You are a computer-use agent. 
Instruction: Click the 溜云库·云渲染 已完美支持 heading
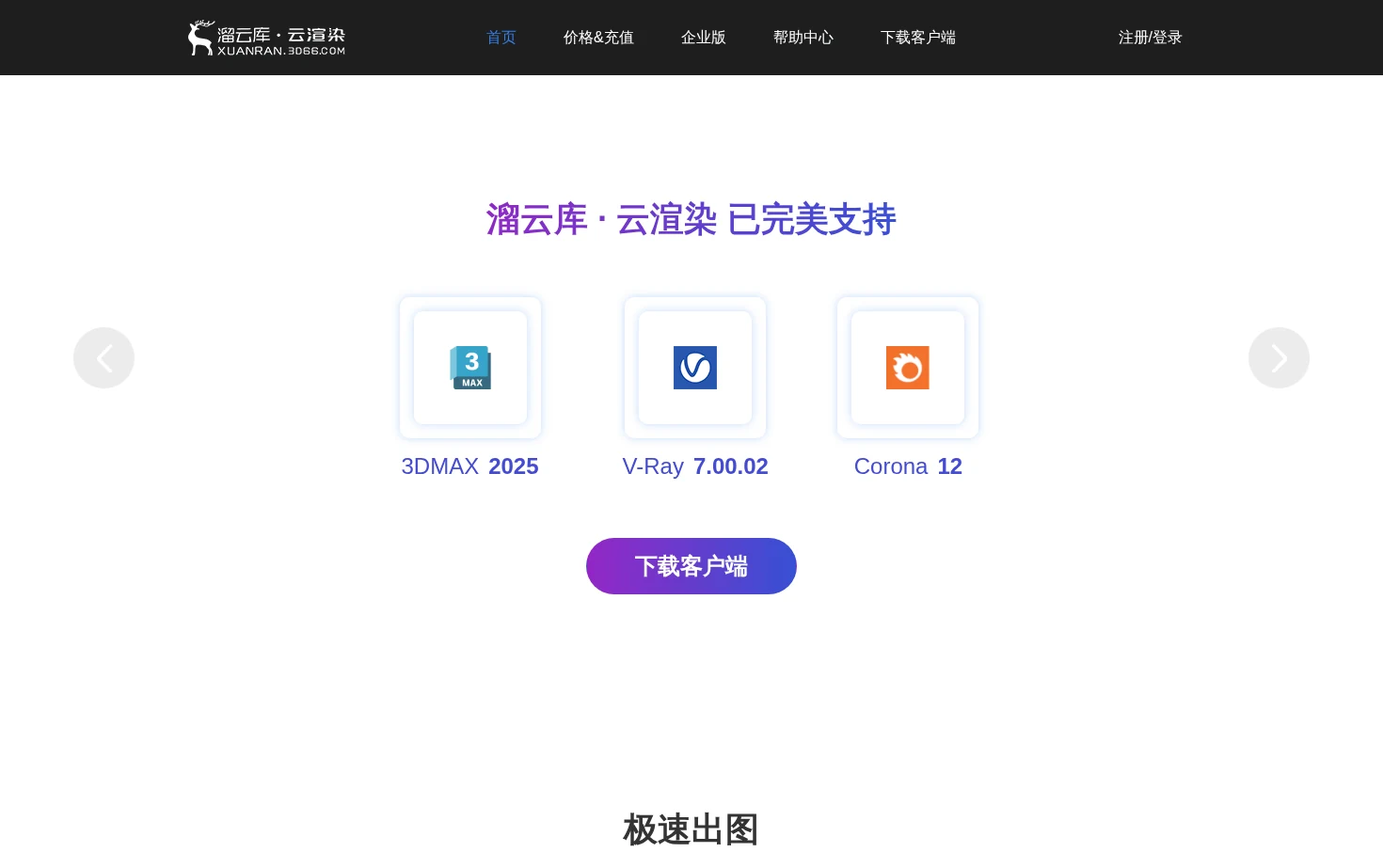click(691, 220)
